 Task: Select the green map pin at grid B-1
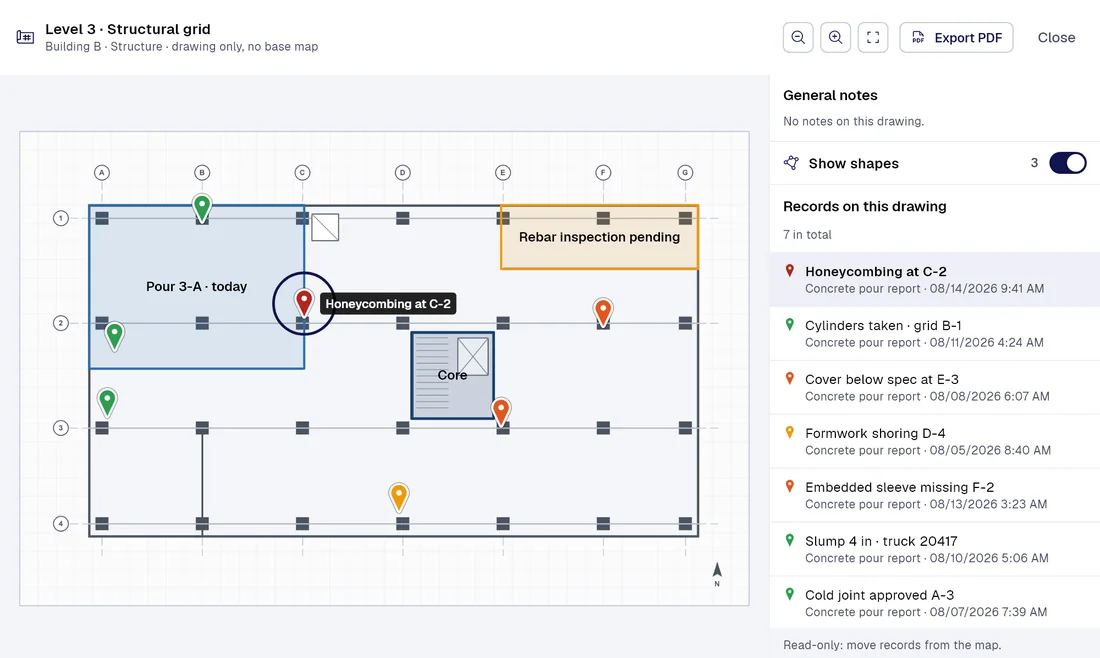pyautogui.click(x=202, y=208)
